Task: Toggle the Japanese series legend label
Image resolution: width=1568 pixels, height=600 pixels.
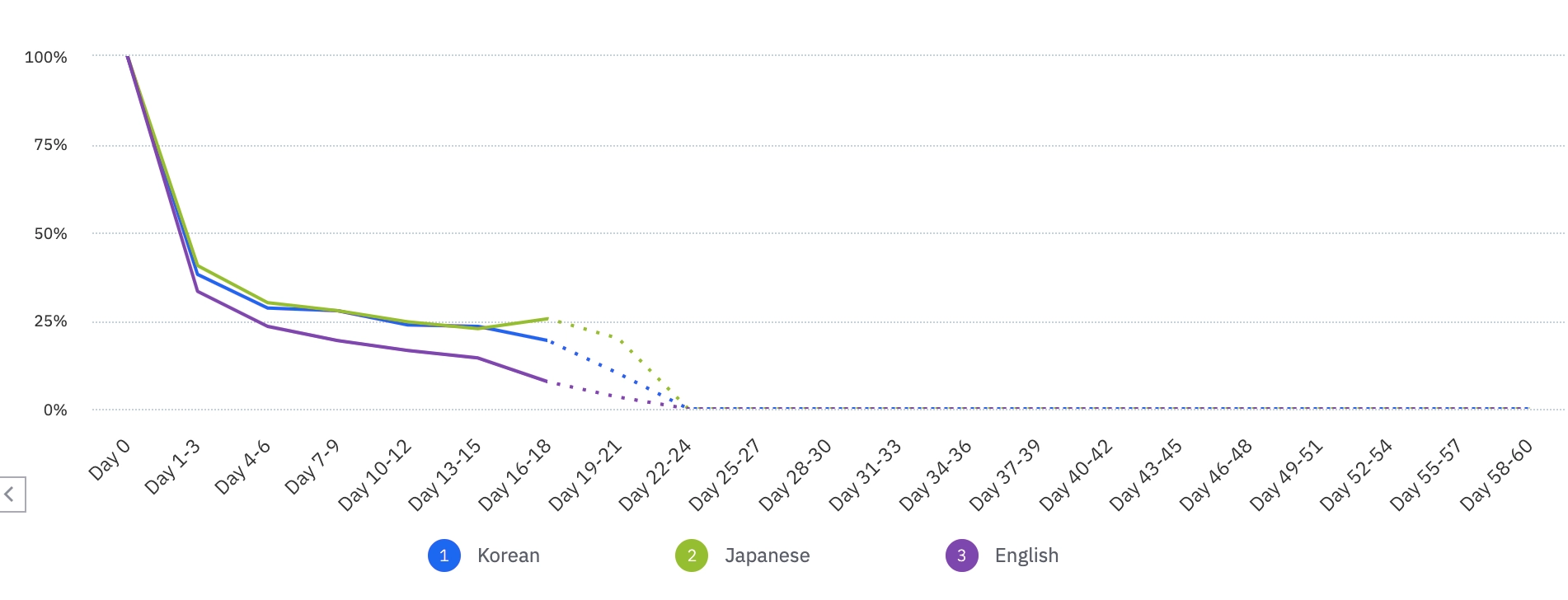Action: tap(767, 555)
